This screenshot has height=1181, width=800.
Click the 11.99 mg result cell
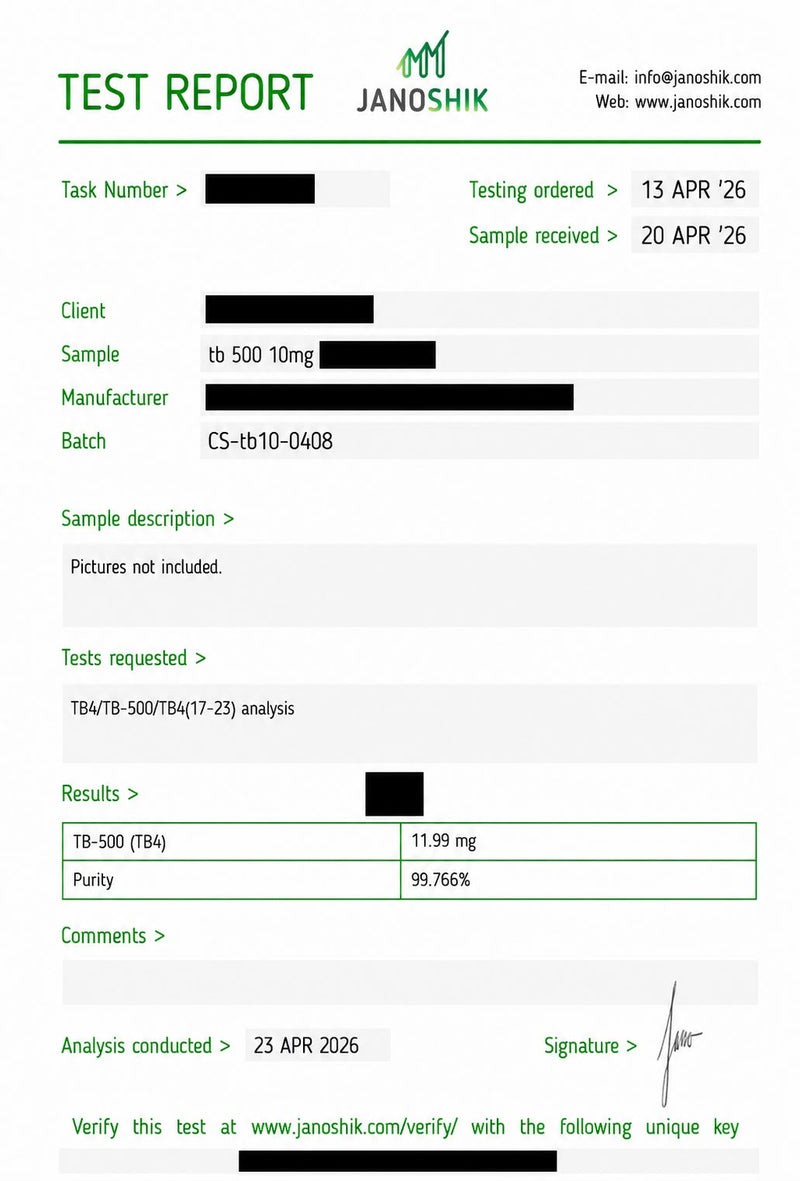pyautogui.click(x=578, y=841)
